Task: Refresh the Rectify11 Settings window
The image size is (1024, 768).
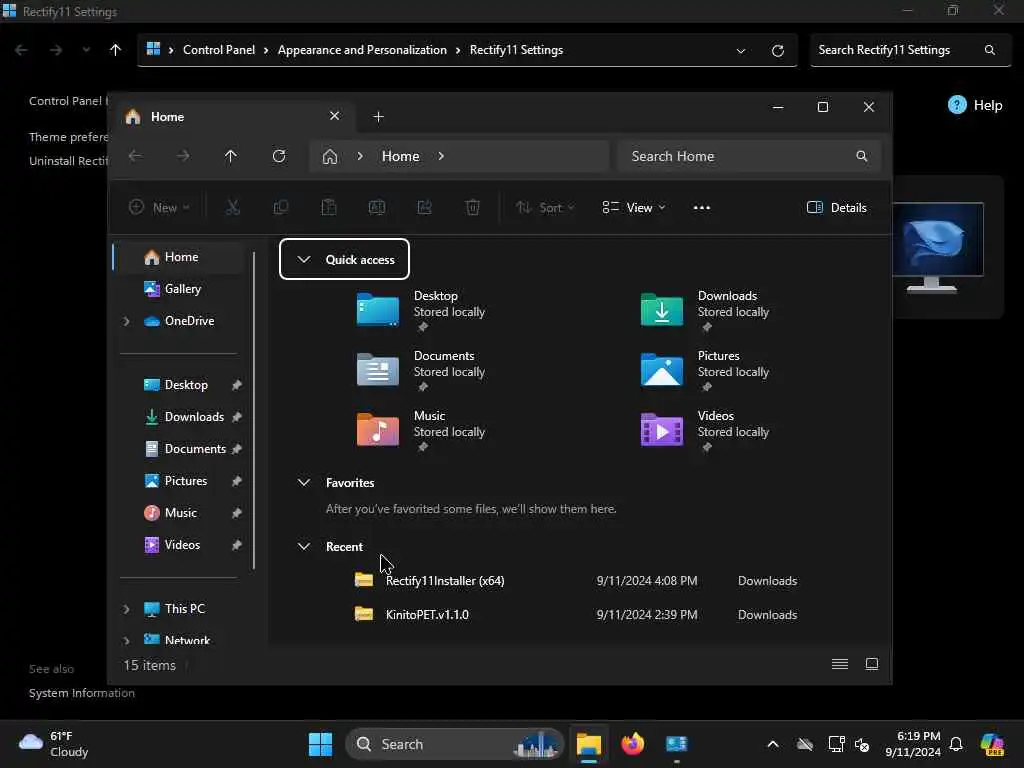Action: coord(777,50)
